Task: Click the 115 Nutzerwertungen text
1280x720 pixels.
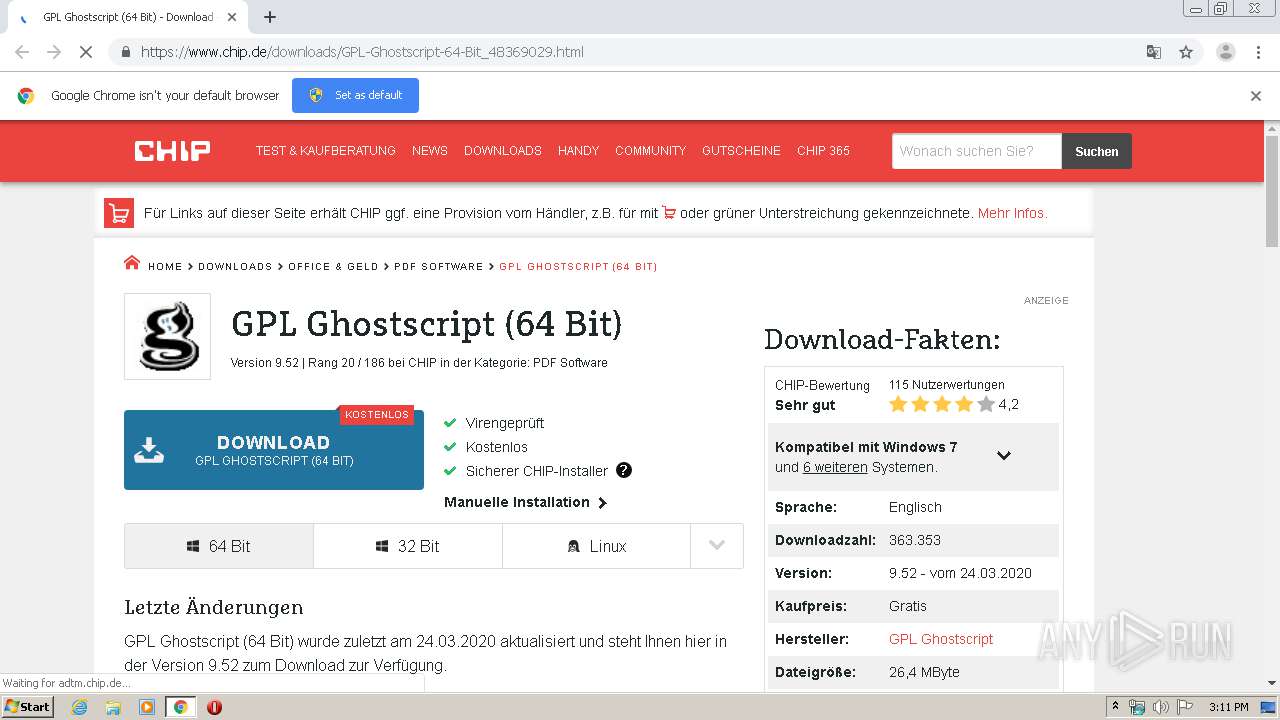Action: pyautogui.click(x=947, y=384)
